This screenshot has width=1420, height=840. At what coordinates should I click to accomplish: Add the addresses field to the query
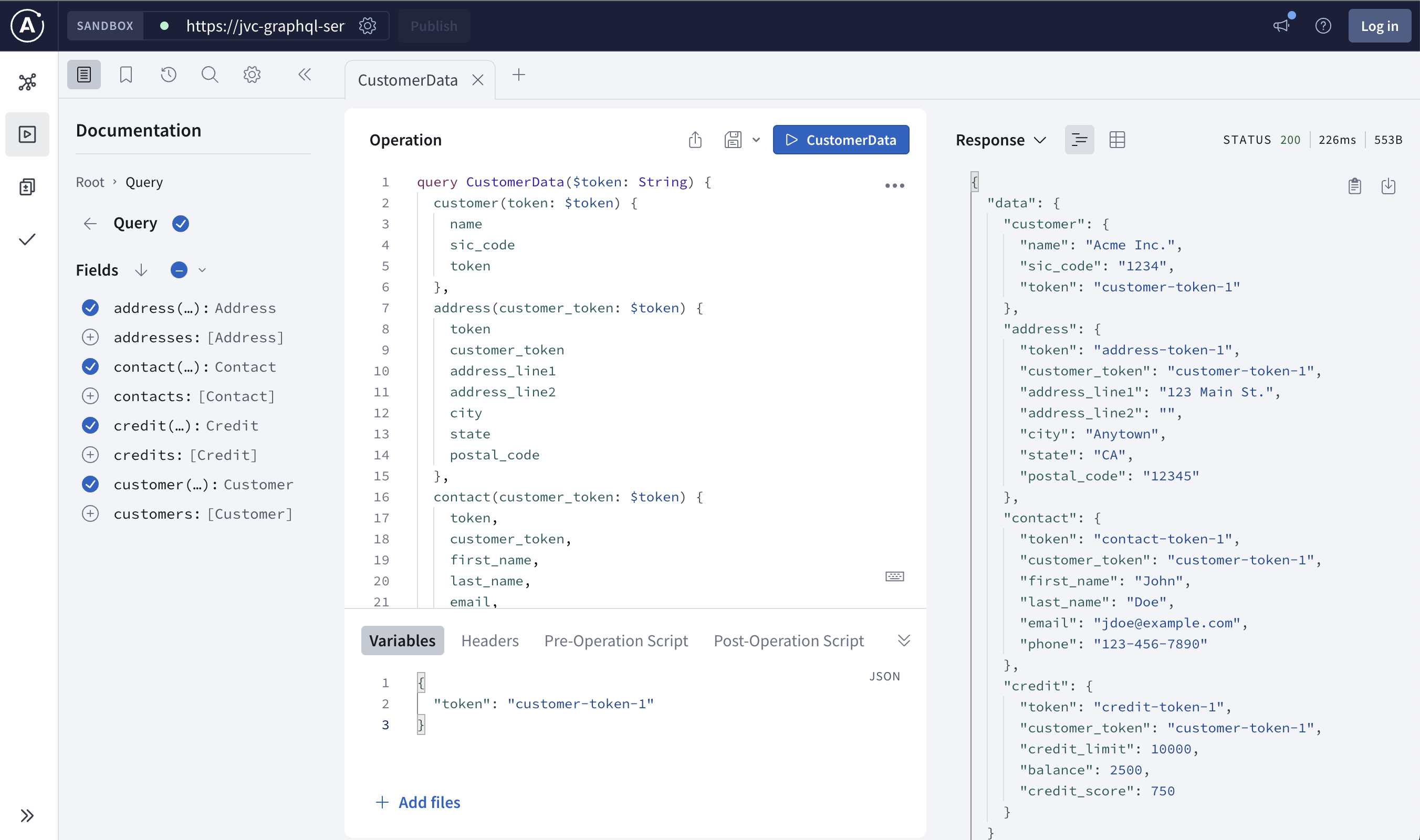(x=91, y=337)
